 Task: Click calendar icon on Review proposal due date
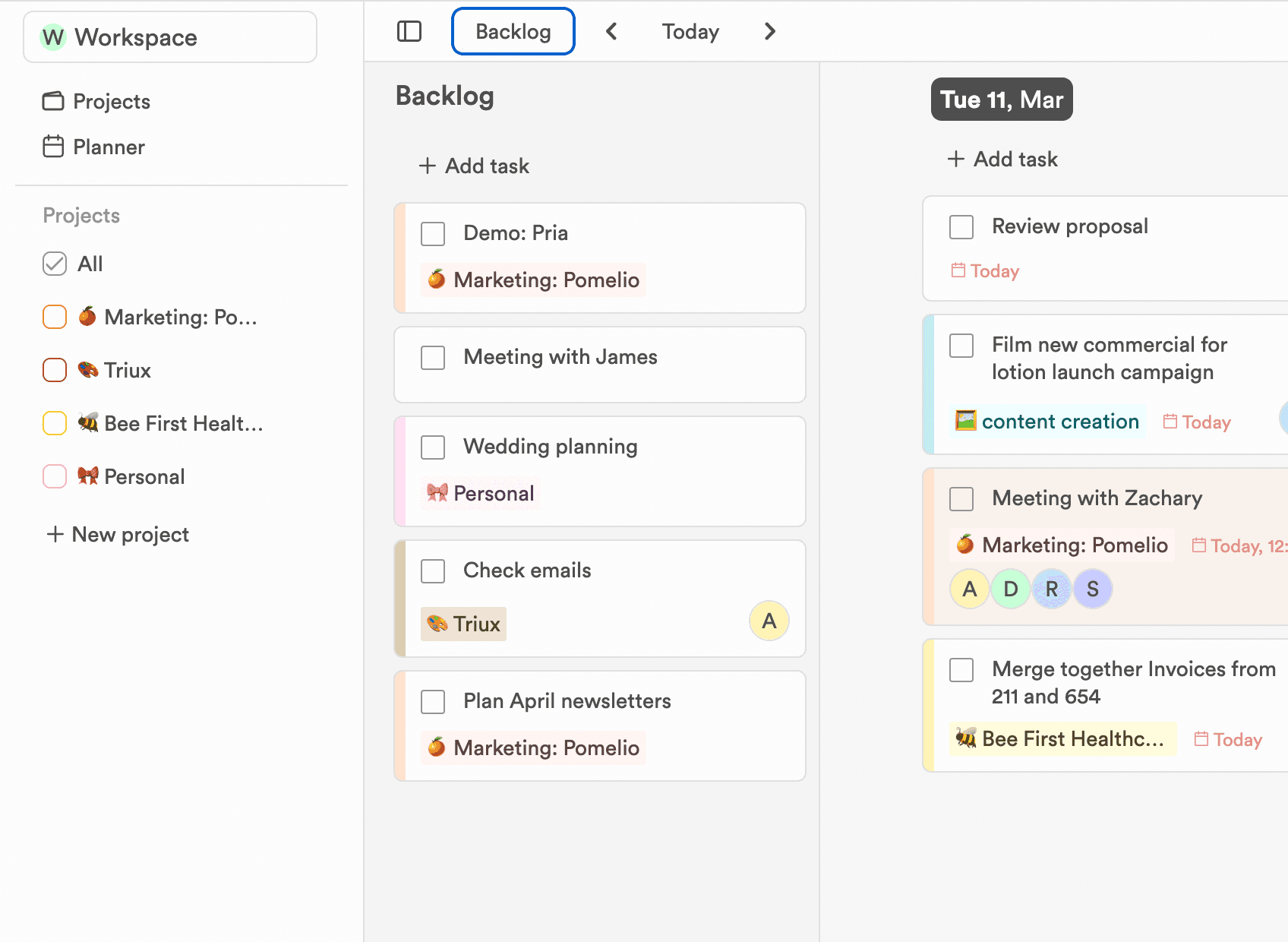pos(958,270)
